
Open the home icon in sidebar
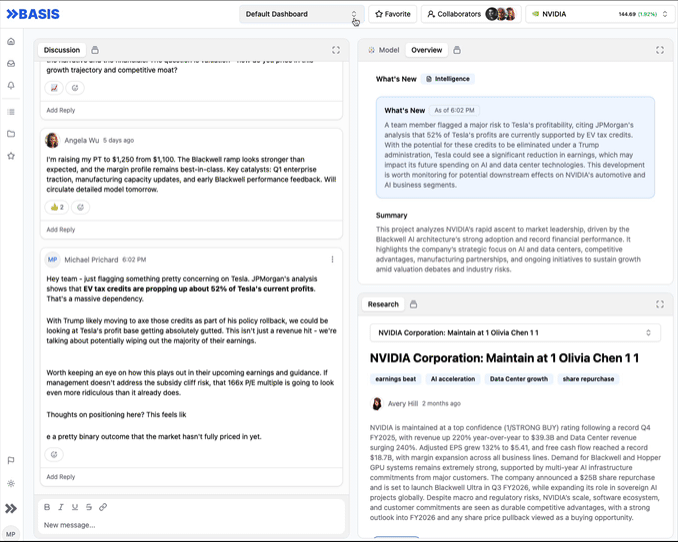[x=11, y=42]
